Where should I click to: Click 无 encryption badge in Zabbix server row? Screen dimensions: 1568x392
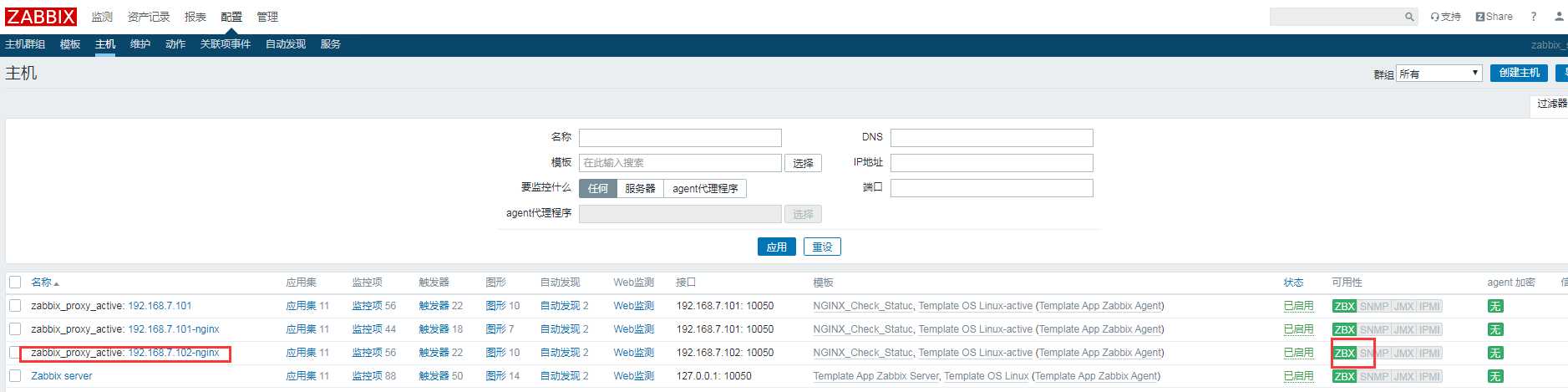(1495, 377)
